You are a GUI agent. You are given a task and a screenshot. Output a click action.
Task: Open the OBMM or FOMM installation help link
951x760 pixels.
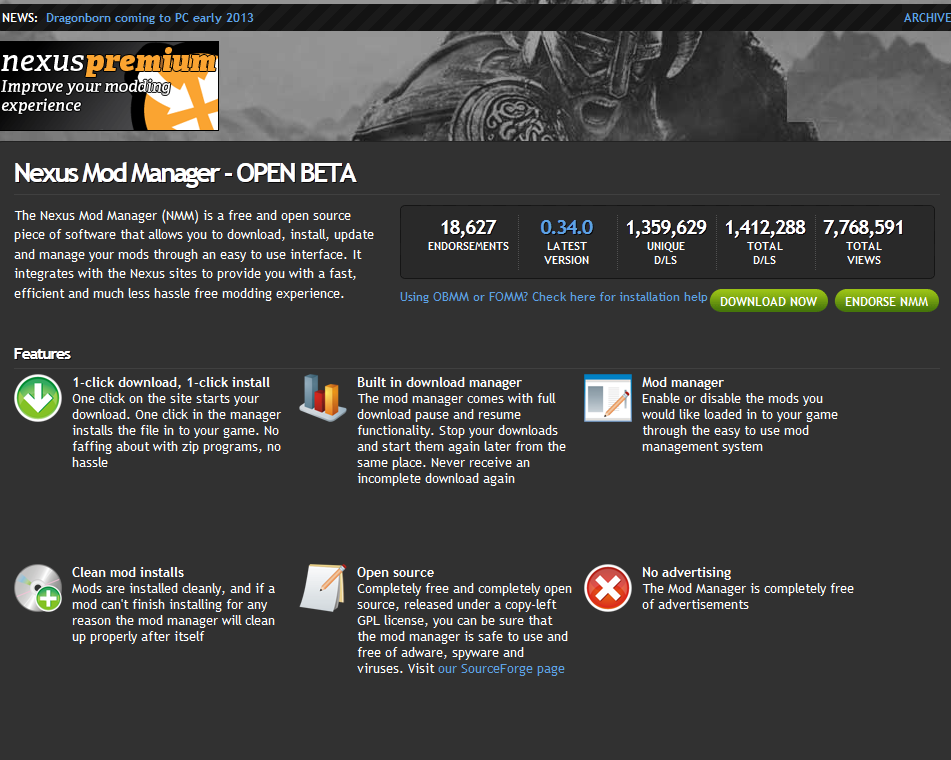pos(553,297)
